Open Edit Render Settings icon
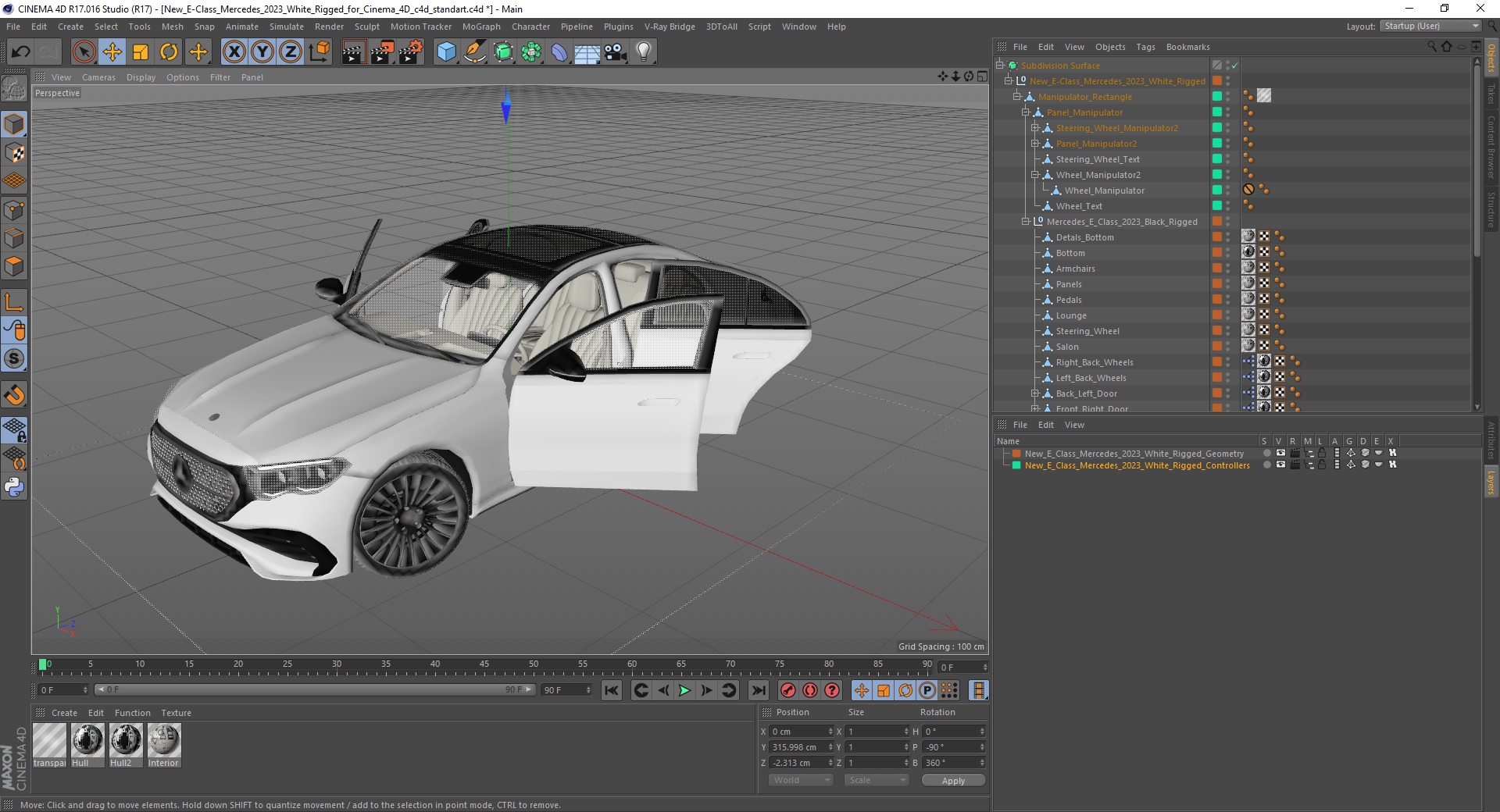Viewport: 1500px width, 812px height. coord(410,52)
